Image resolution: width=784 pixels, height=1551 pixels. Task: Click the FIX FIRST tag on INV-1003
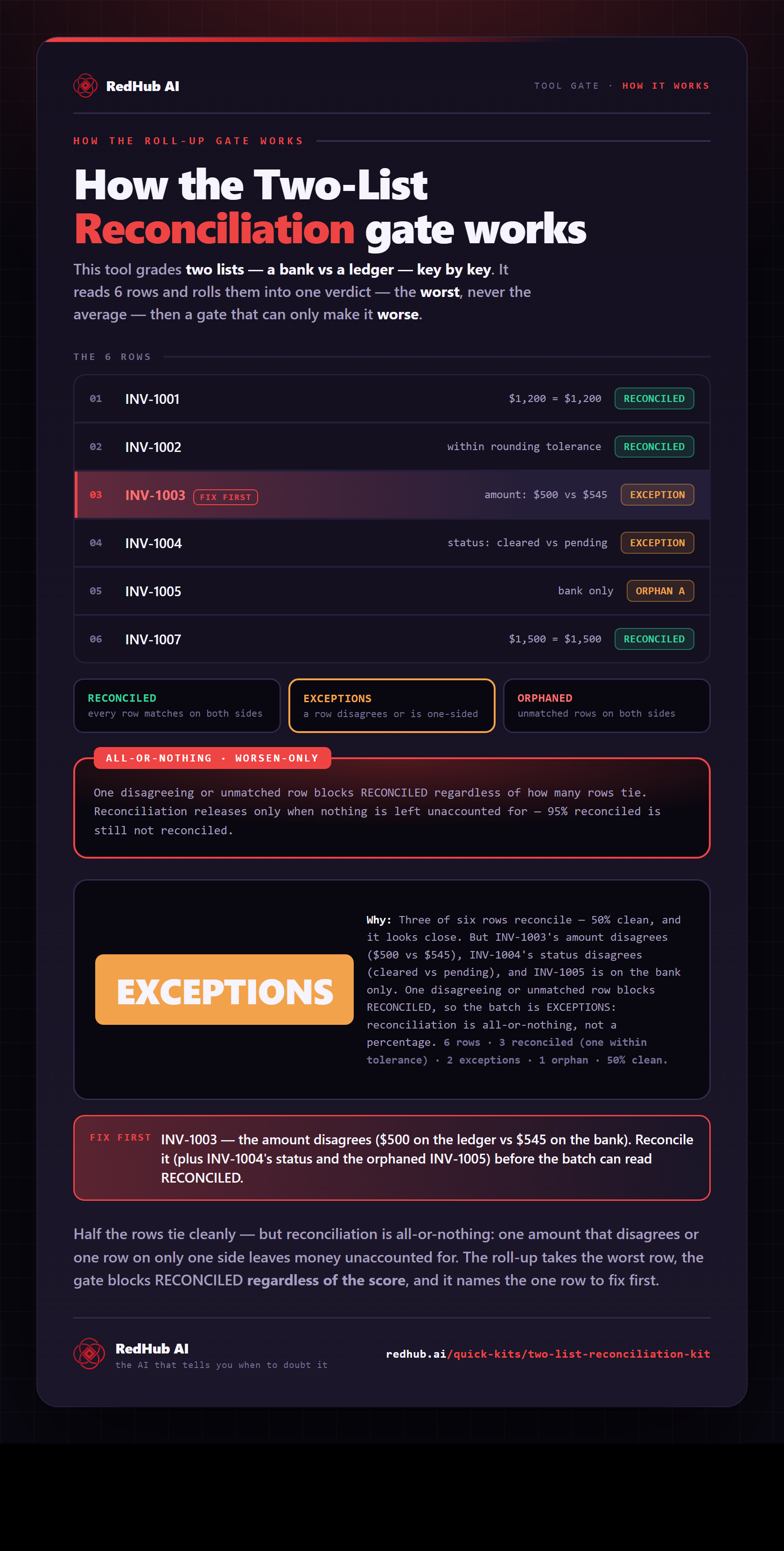coord(225,497)
